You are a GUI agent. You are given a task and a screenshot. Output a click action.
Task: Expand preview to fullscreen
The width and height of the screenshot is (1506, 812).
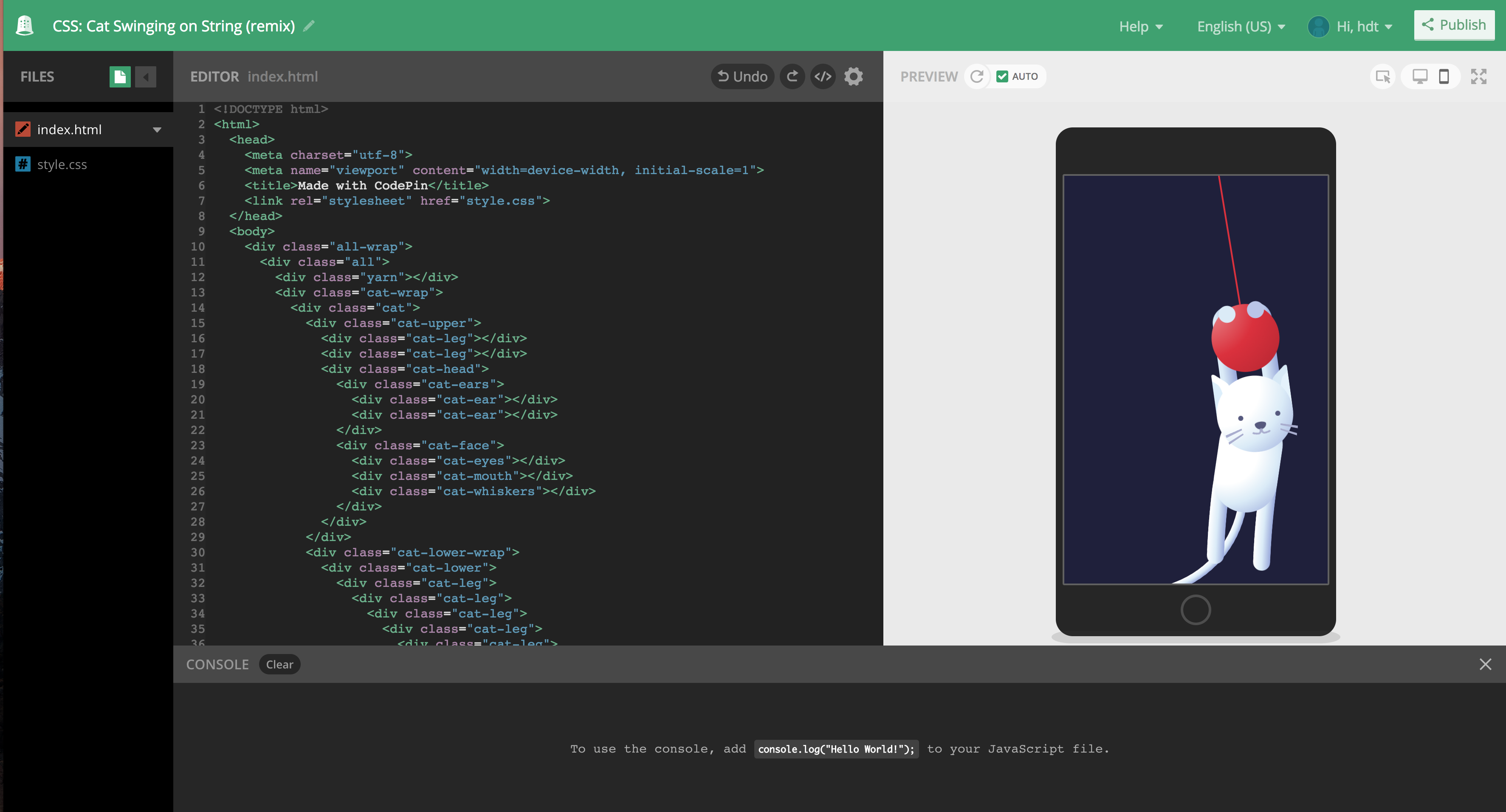(x=1480, y=76)
